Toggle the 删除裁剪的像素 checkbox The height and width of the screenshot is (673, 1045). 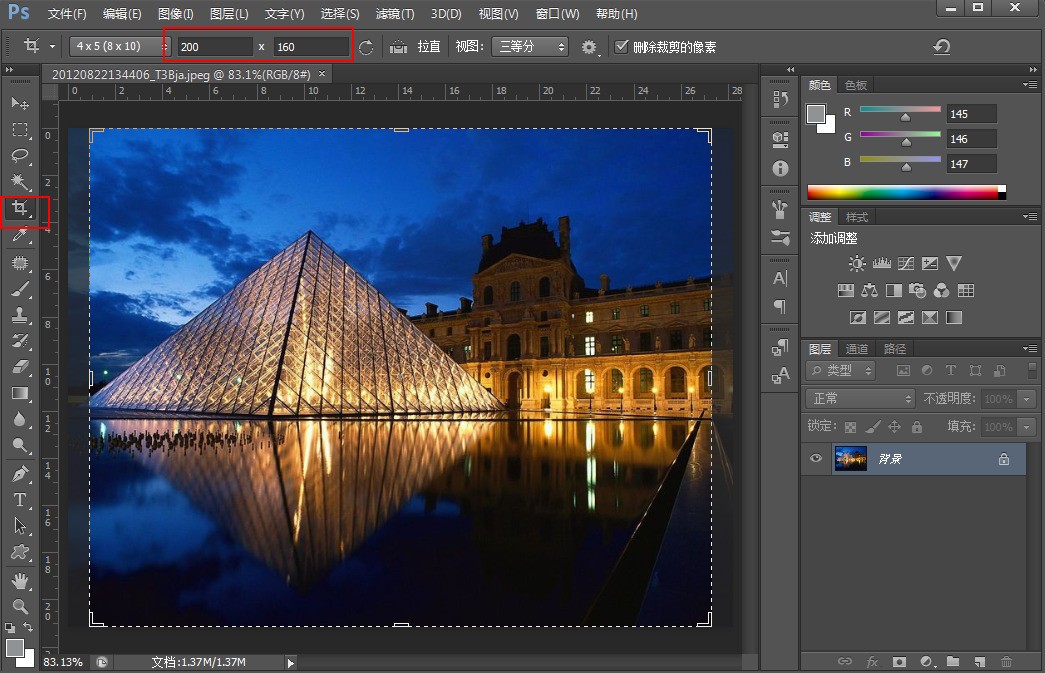tap(621, 47)
